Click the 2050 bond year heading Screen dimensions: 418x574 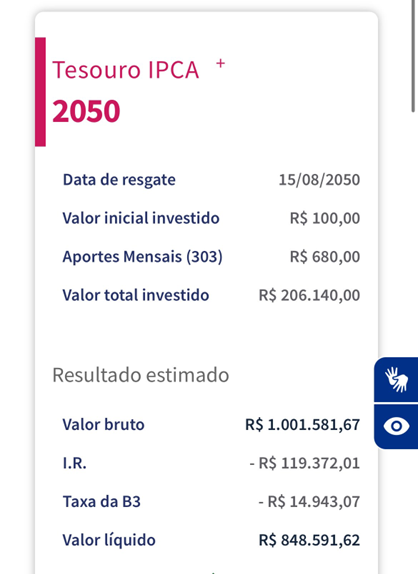(86, 111)
